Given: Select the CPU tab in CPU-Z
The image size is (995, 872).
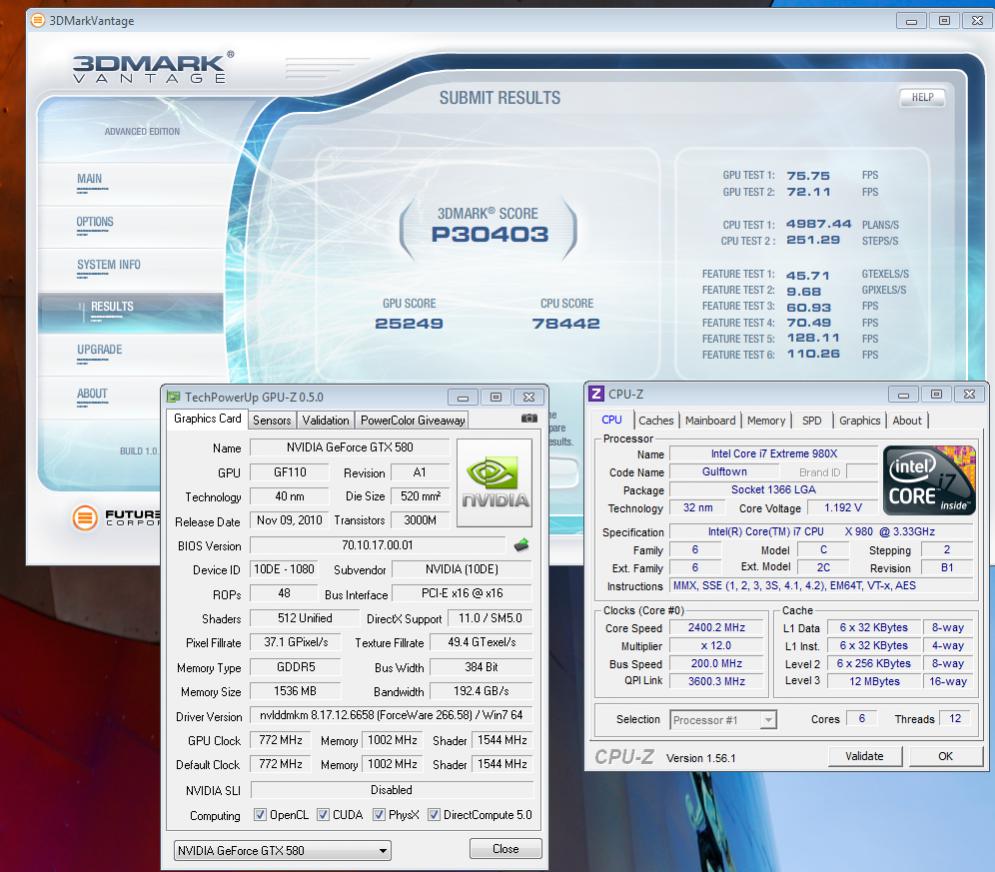Looking at the screenshot, I should [612, 419].
